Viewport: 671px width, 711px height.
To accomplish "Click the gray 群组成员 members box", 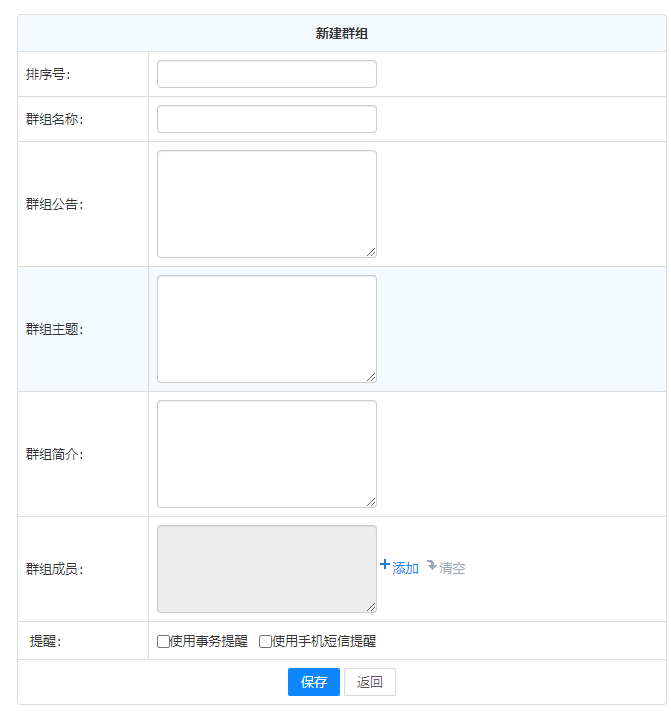I will (x=267, y=568).
